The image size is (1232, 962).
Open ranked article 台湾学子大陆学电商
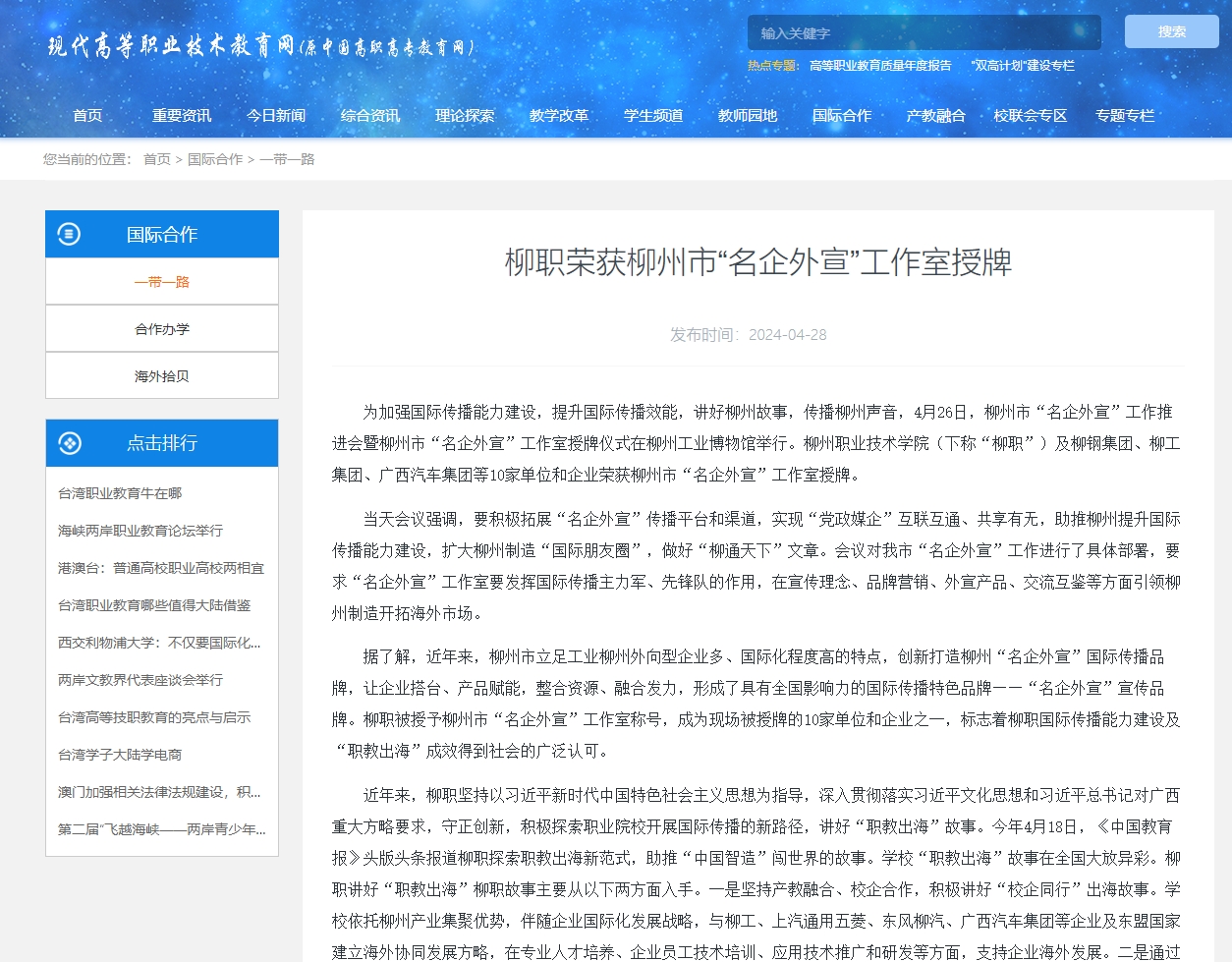120,755
